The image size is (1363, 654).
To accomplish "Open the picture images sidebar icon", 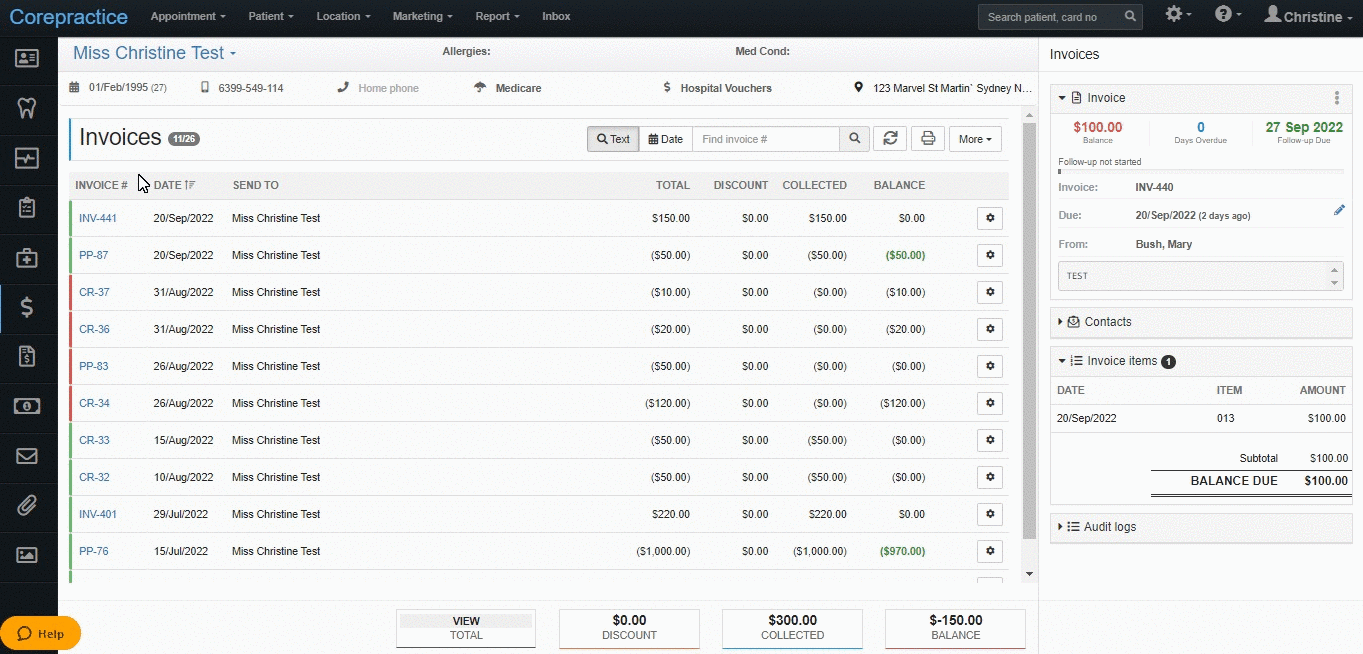I will coord(27,554).
